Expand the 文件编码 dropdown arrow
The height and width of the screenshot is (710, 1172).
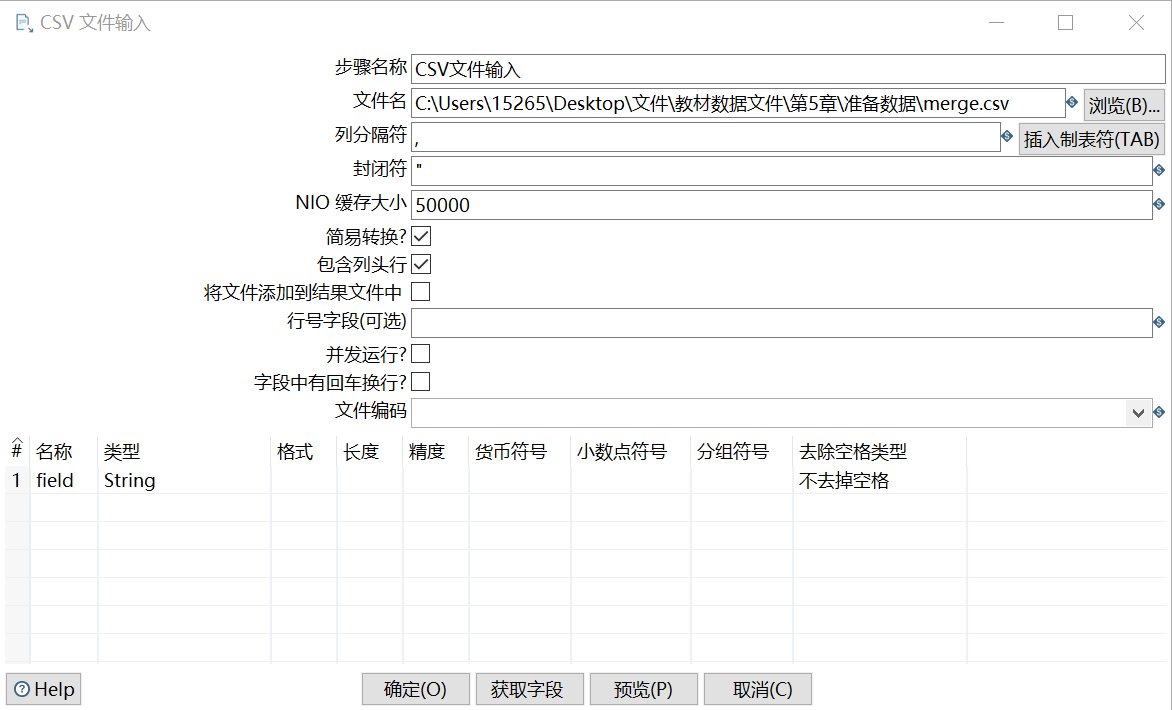[1138, 413]
